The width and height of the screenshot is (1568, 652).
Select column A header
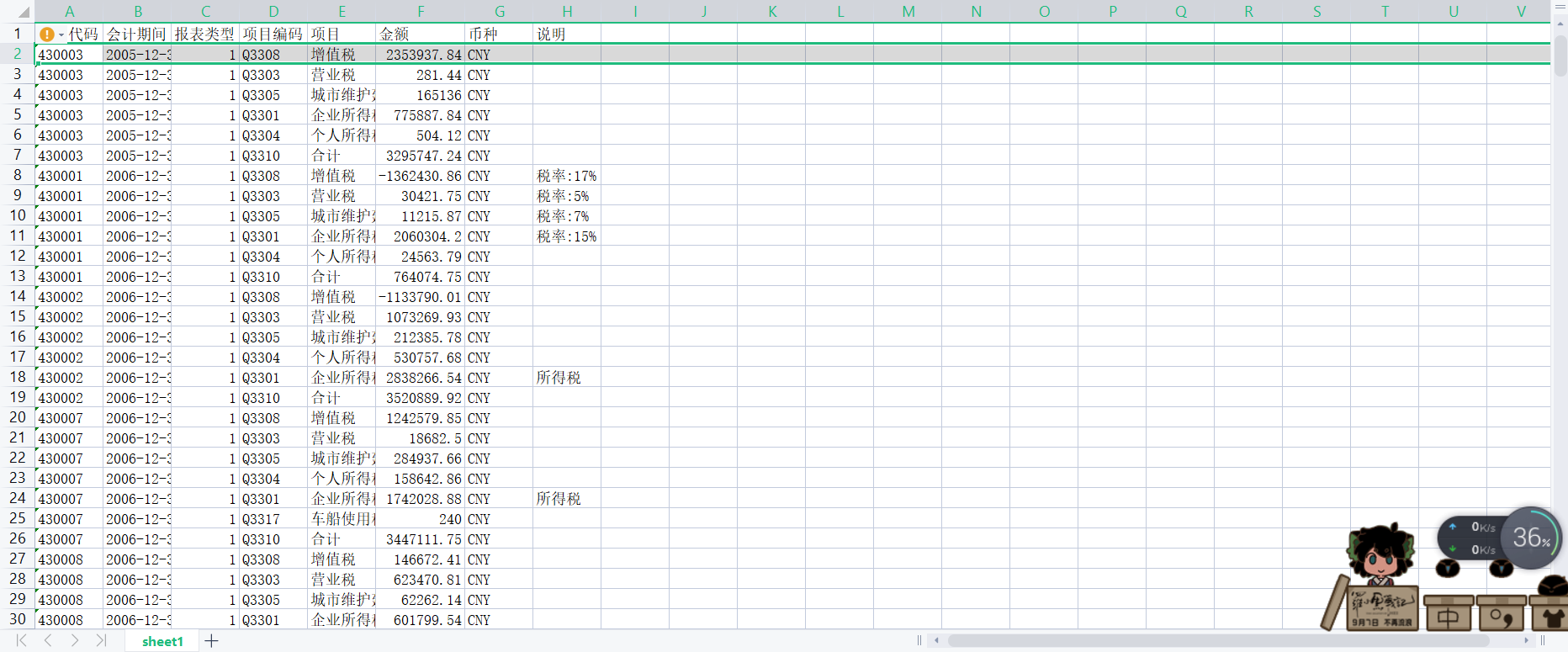tap(69, 12)
